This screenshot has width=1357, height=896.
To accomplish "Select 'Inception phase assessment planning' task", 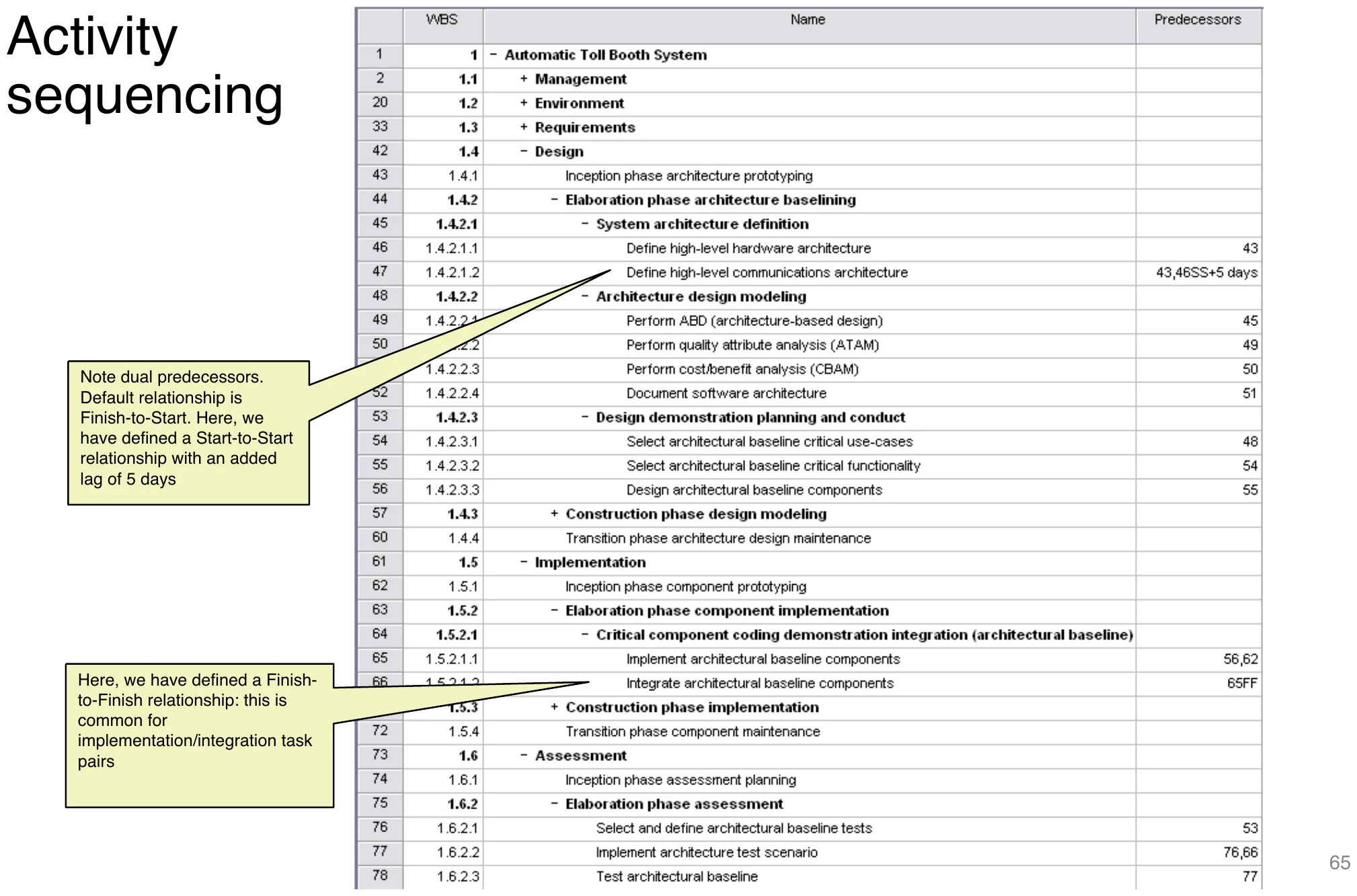I will (681, 780).
